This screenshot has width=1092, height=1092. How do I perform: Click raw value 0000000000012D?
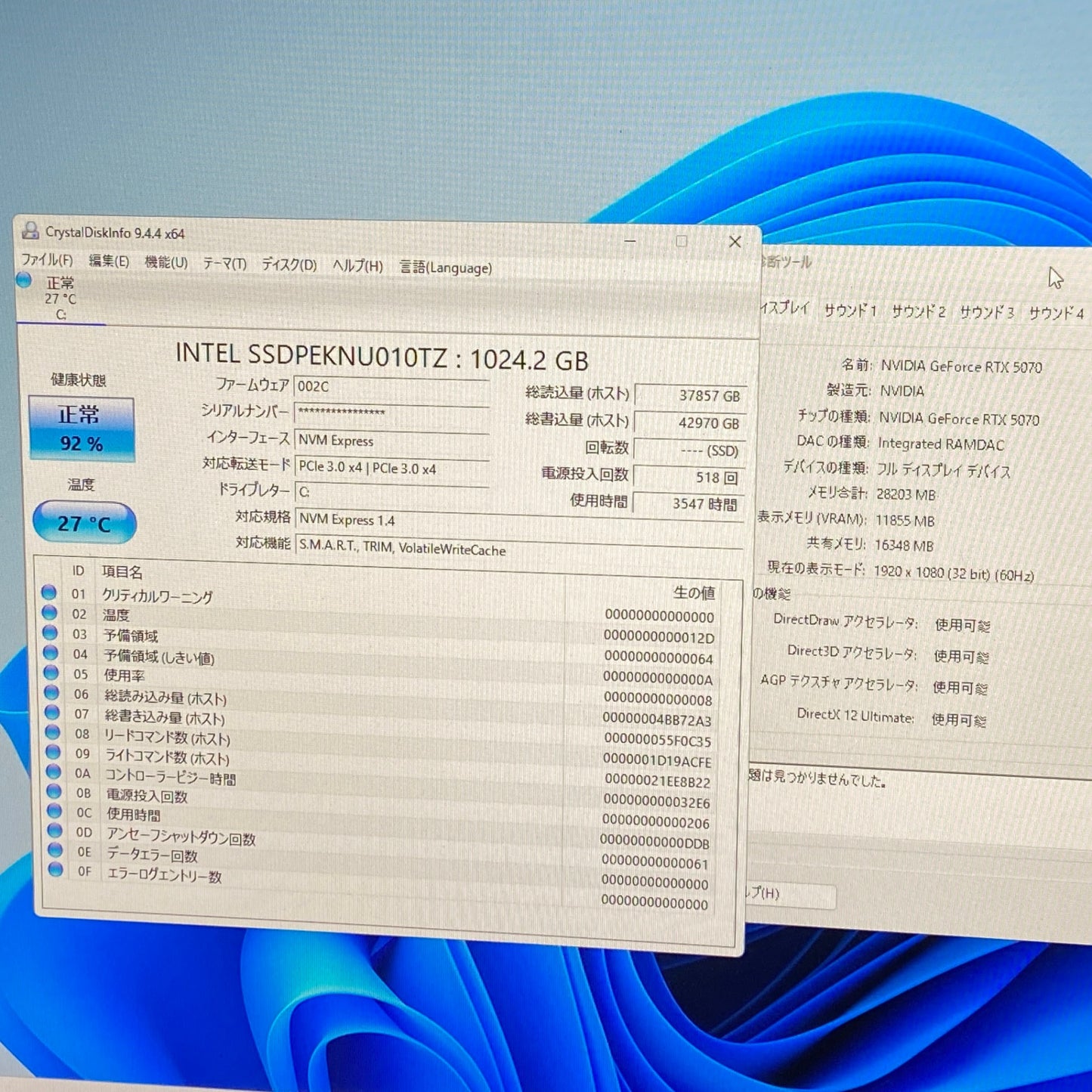point(659,637)
